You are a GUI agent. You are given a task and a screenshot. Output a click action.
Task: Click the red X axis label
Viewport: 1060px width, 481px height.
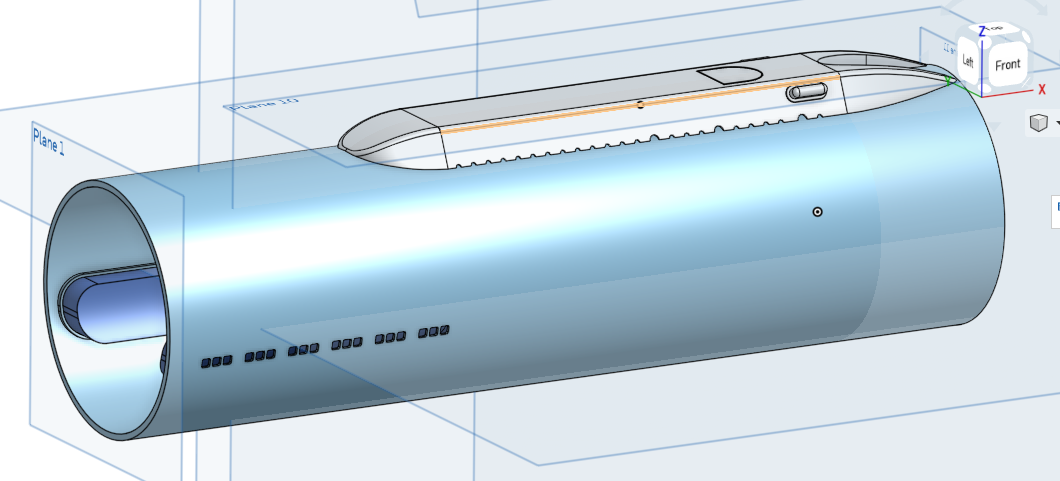pos(1042,89)
